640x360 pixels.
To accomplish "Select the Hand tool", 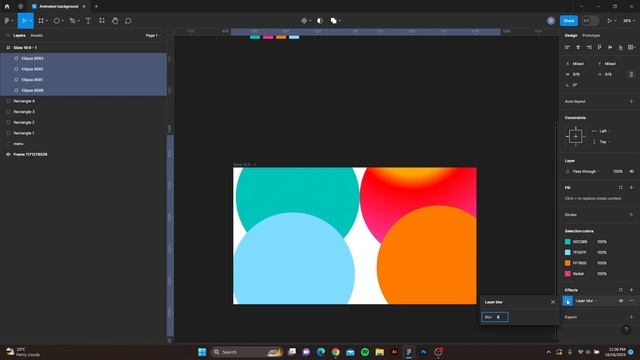I will pos(115,21).
